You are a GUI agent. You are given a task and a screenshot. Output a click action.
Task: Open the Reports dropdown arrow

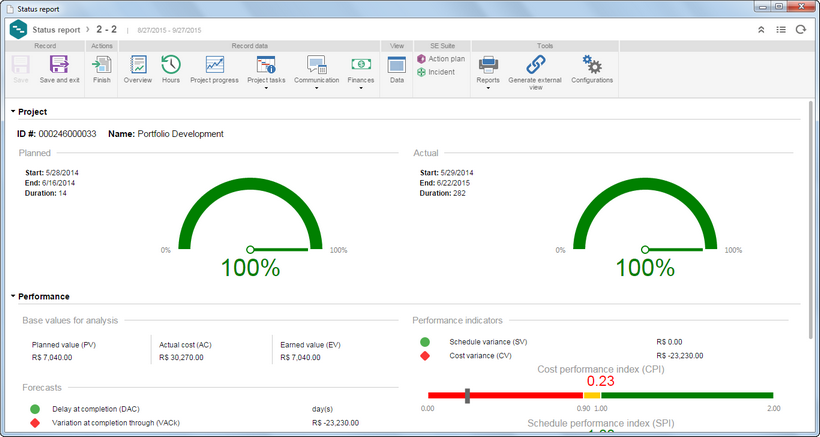488,88
